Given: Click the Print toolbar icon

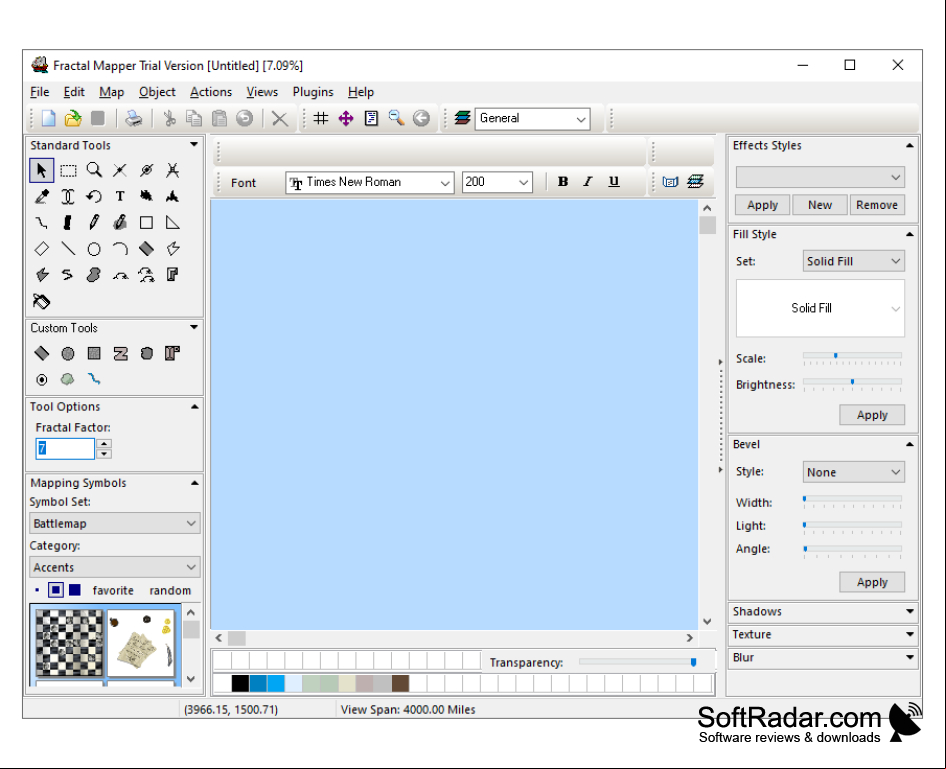Looking at the screenshot, I should [133, 118].
